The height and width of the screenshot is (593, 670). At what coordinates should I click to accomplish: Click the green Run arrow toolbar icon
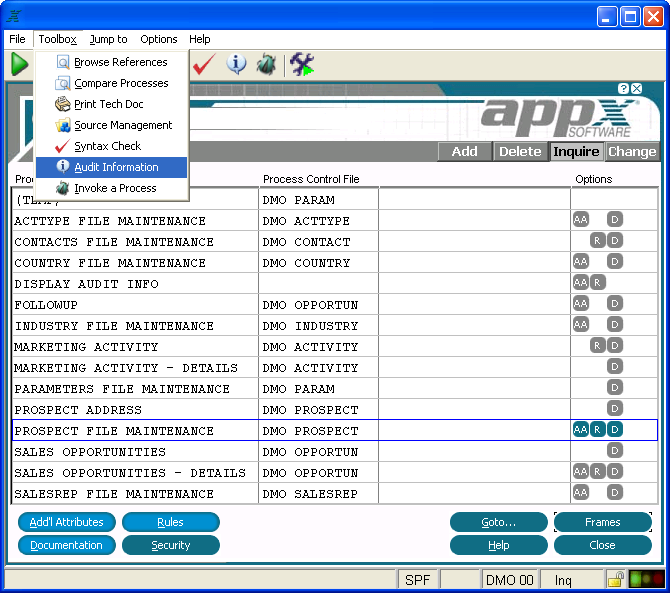coord(20,65)
